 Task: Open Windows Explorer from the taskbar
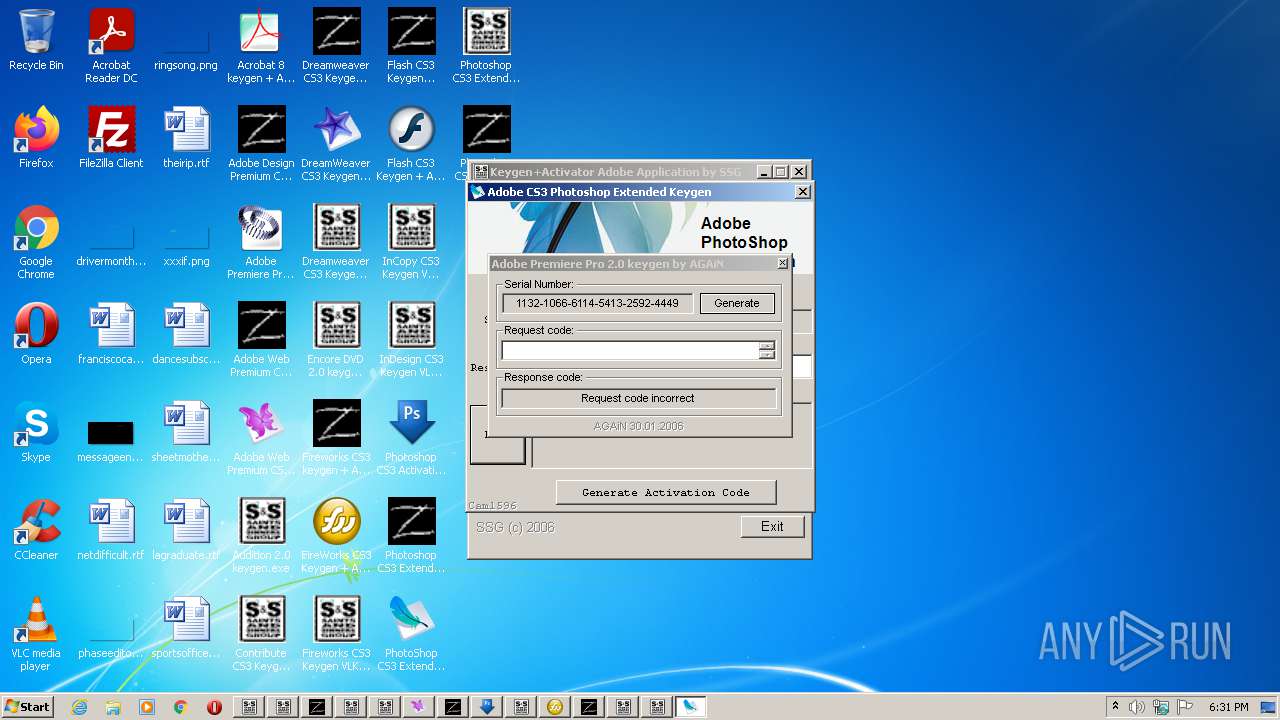(113, 707)
